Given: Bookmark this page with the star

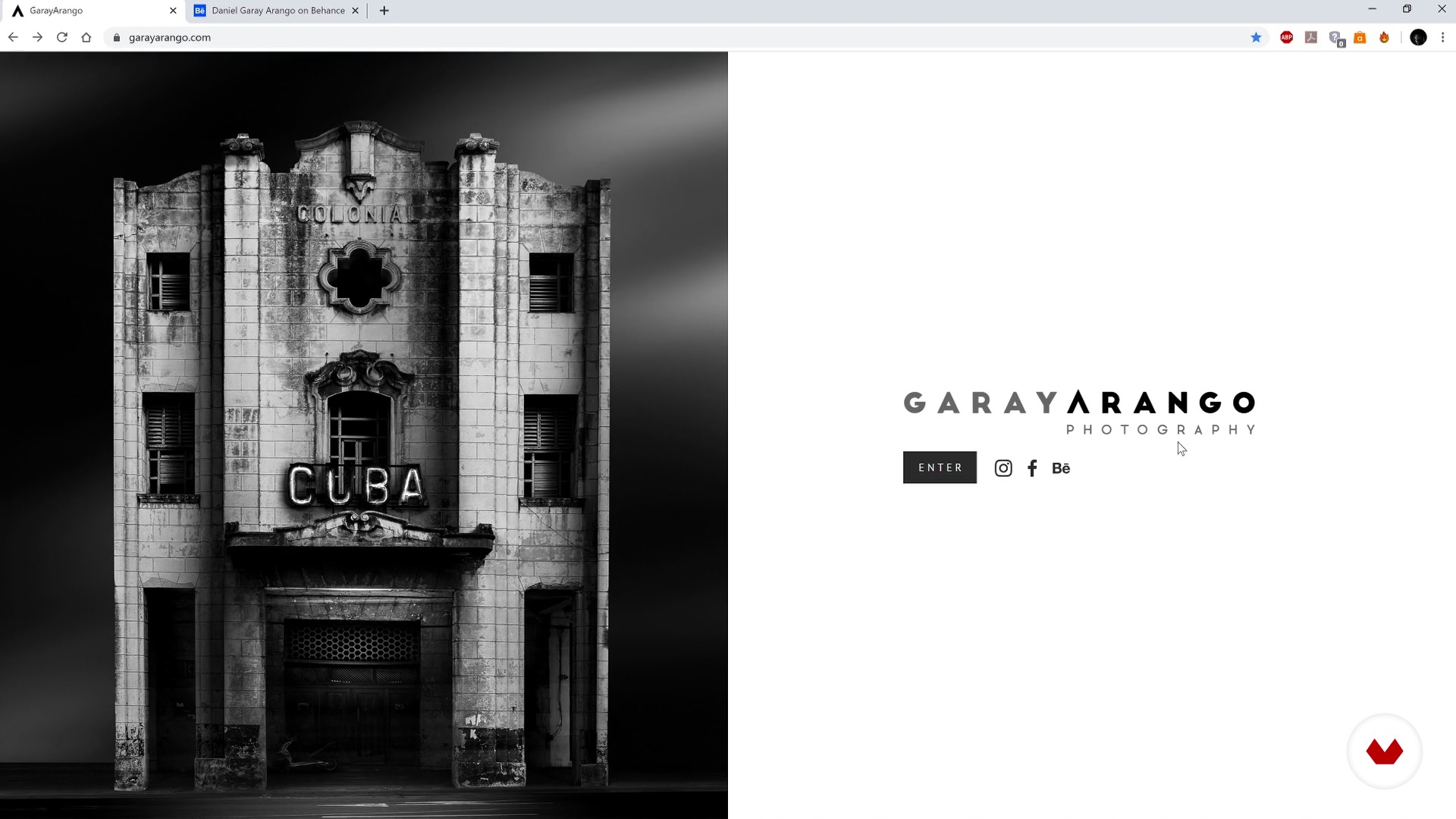Looking at the screenshot, I should click(x=1256, y=37).
